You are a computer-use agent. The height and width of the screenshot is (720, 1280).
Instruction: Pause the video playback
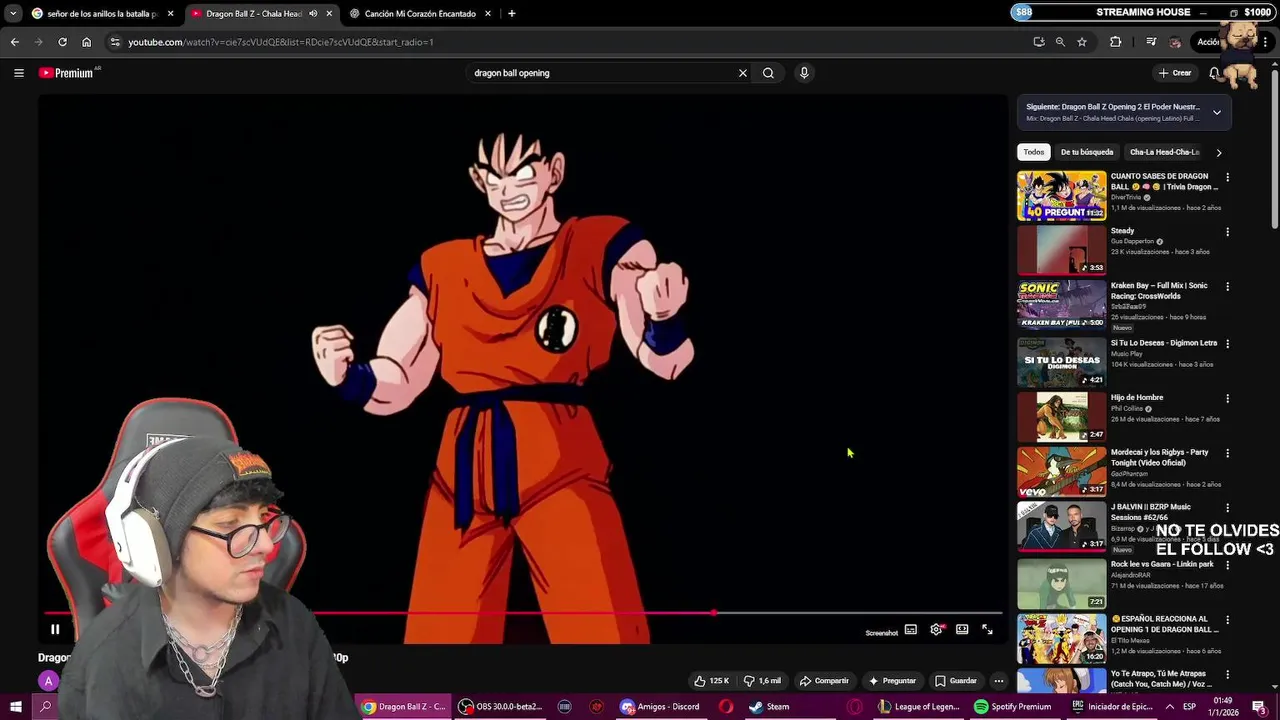[55, 630]
